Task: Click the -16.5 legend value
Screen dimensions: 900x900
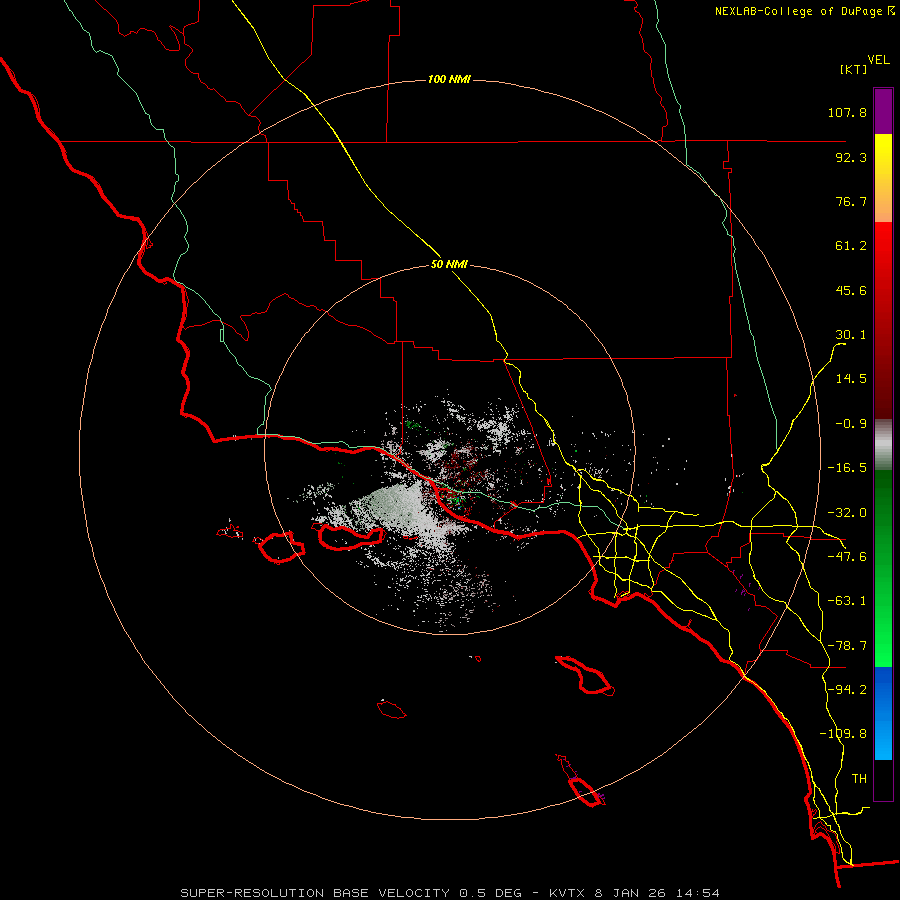Action: coord(847,468)
